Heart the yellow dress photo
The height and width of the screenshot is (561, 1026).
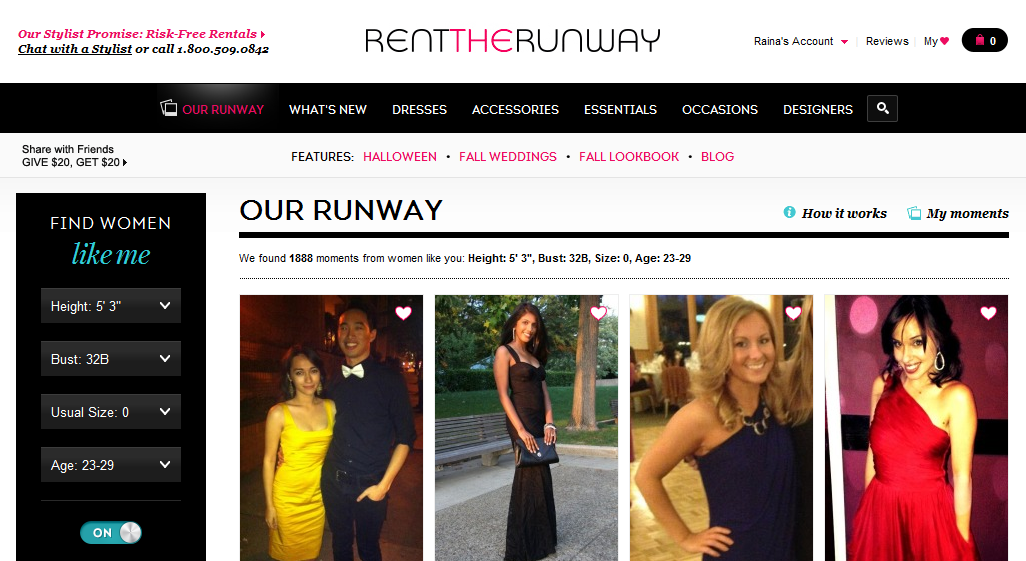(403, 313)
